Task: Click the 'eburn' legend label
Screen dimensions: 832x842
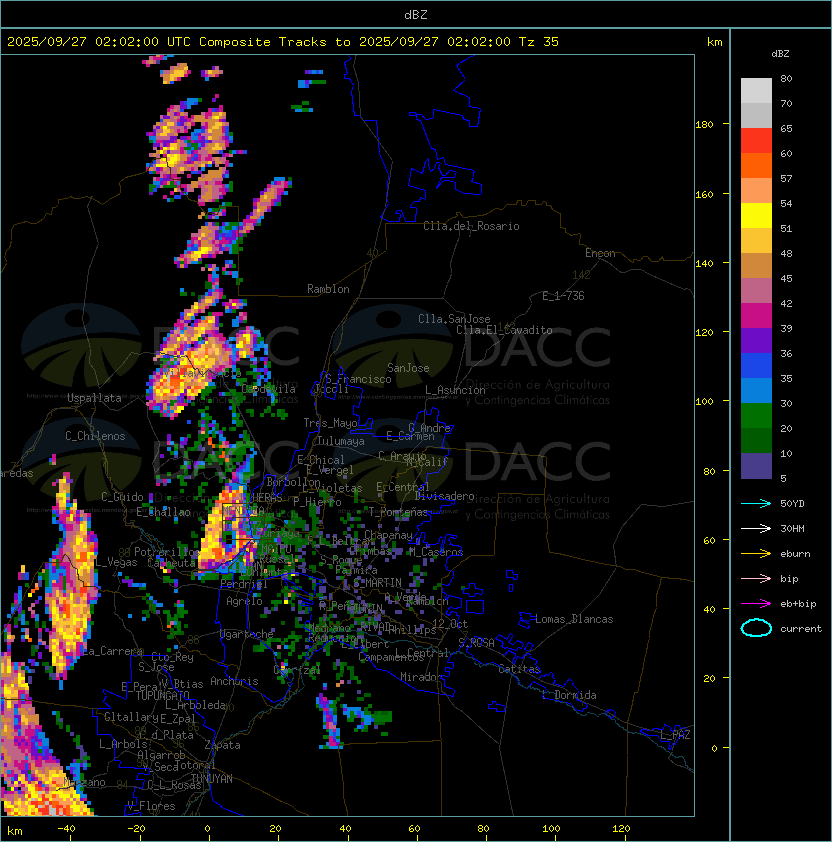Action: point(795,554)
